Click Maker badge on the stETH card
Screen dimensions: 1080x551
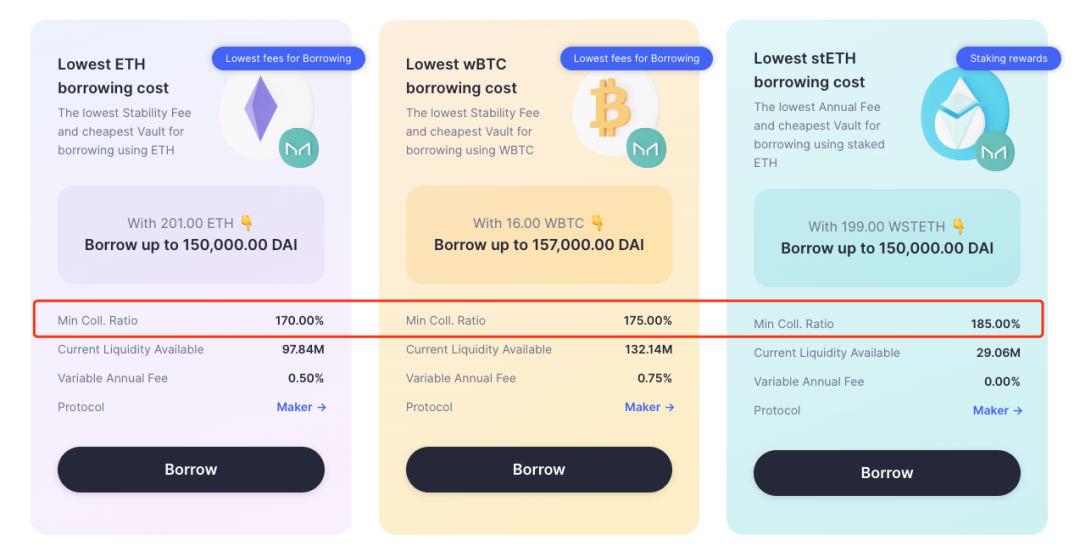[994, 152]
